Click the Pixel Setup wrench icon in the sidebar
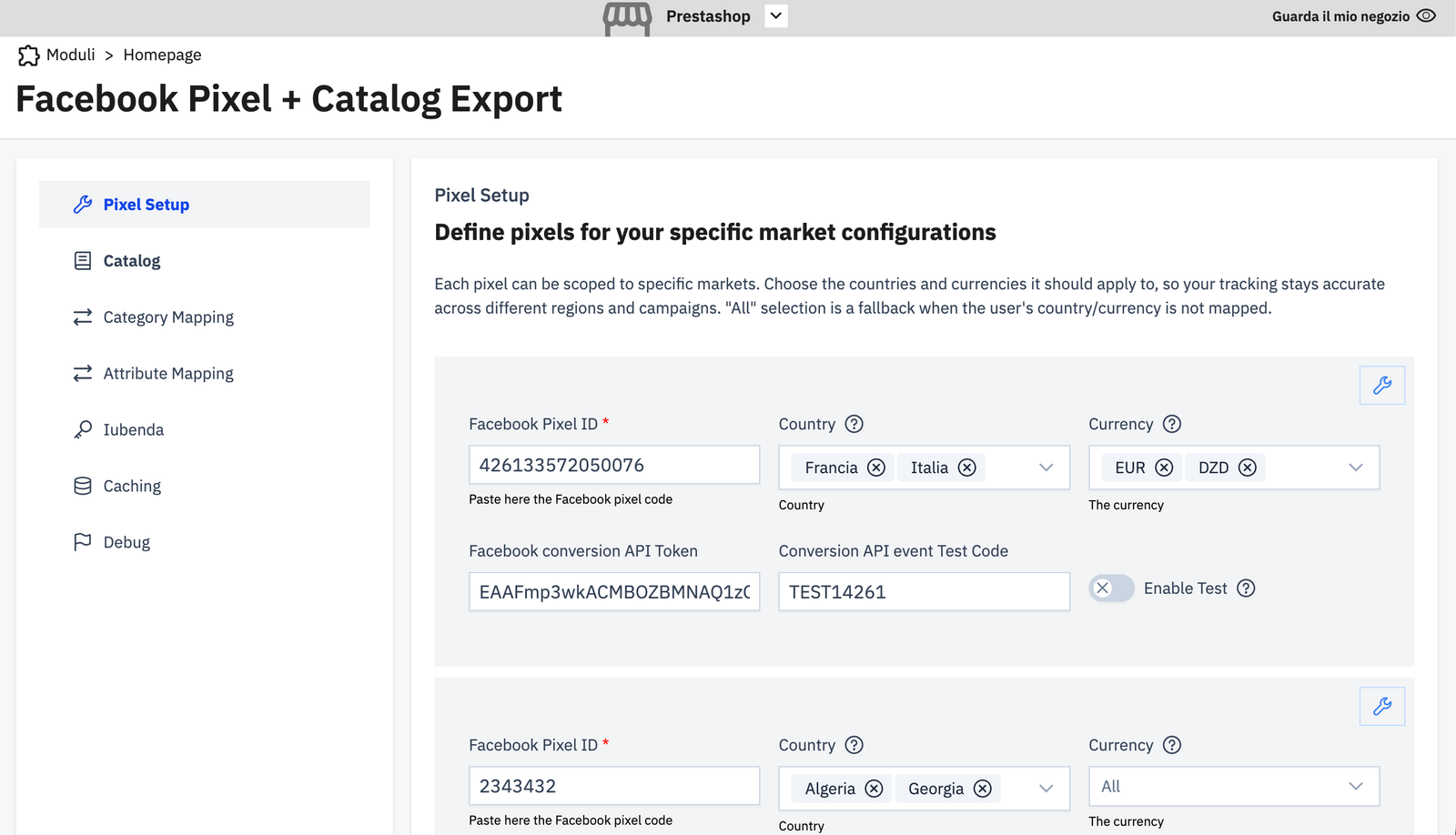The height and width of the screenshot is (835, 1456). click(x=83, y=205)
